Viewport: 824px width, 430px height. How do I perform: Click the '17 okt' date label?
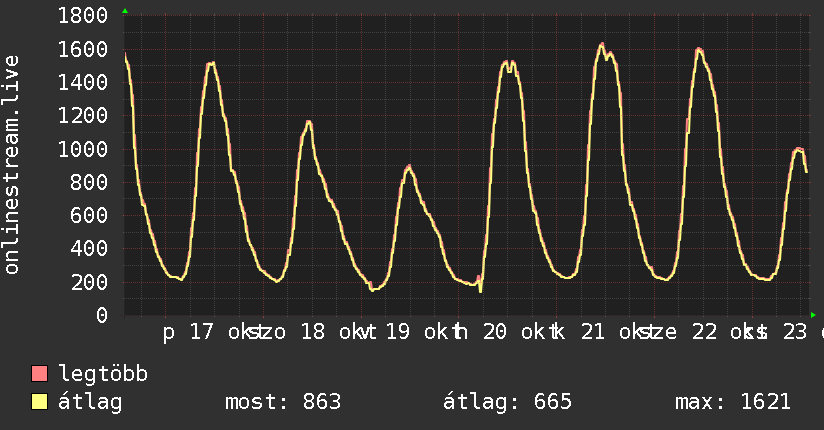click(x=223, y=332)
